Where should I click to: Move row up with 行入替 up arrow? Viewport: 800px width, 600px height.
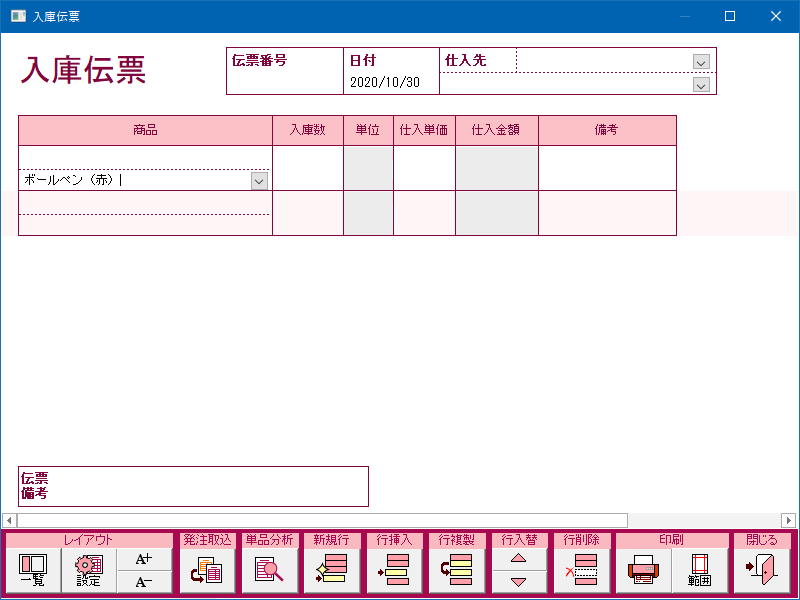(x=518, y=560)
